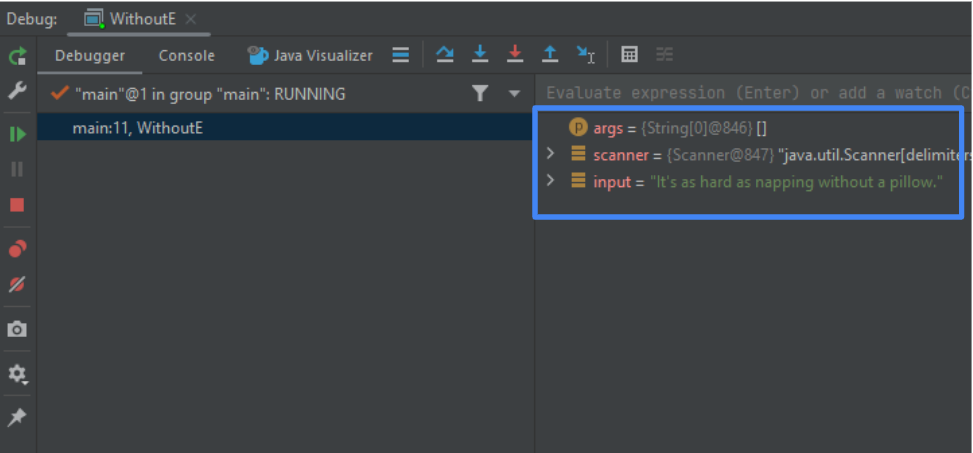Mute all breakpoints
The image size is (973, 453).
[17, 284]
